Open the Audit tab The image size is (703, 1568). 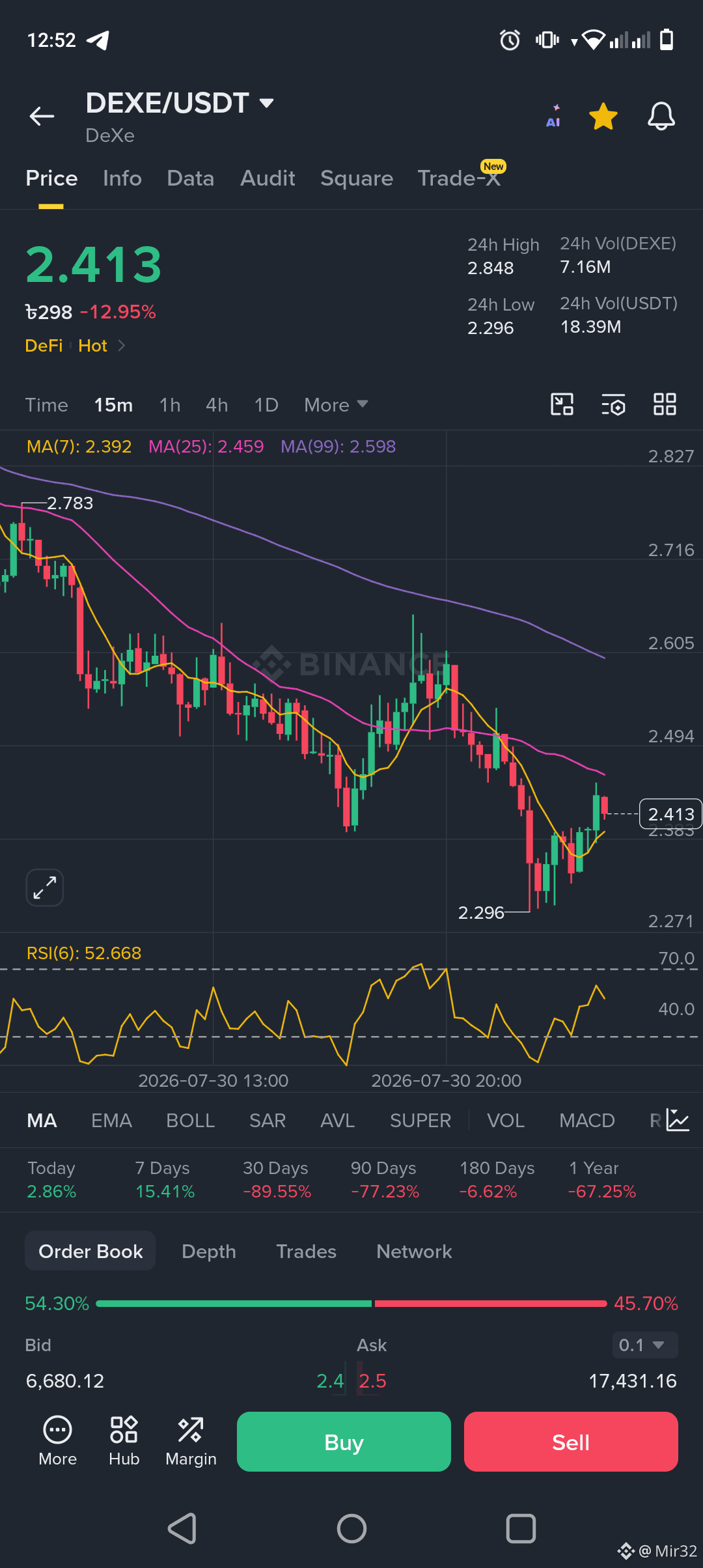(268, 178)
